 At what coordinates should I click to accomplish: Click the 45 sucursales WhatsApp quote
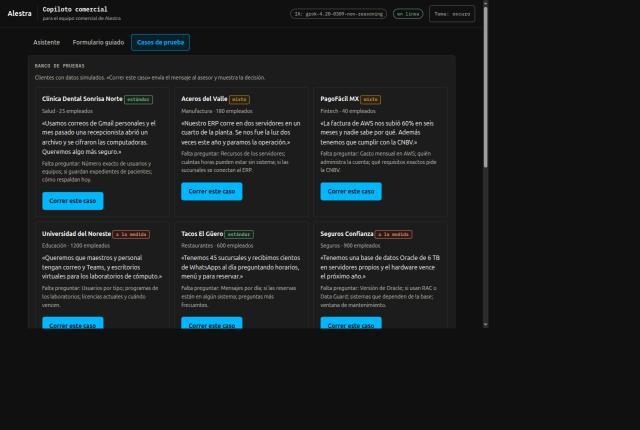[x=241, y=267]
